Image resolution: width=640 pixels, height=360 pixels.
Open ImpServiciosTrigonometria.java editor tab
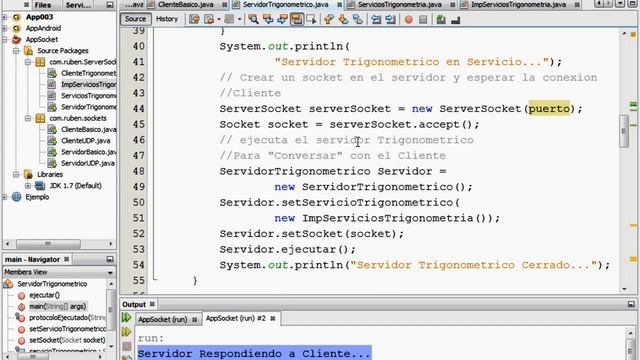[x=518, y=4]
